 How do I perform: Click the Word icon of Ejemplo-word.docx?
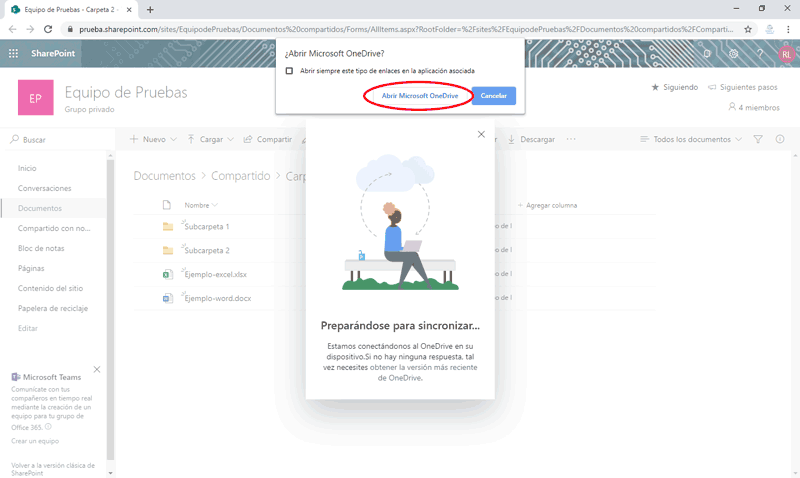(x=167, y=298)
